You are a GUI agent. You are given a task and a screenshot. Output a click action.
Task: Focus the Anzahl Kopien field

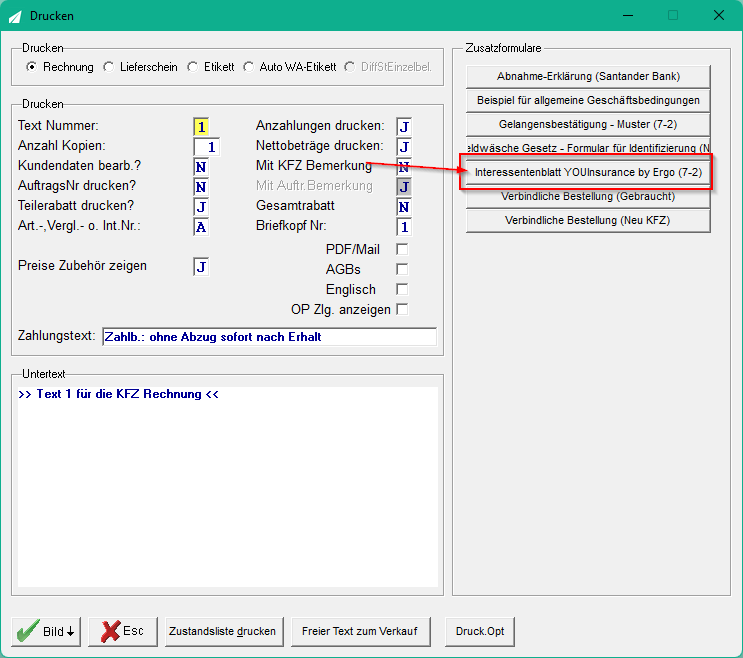coord(207,147)
